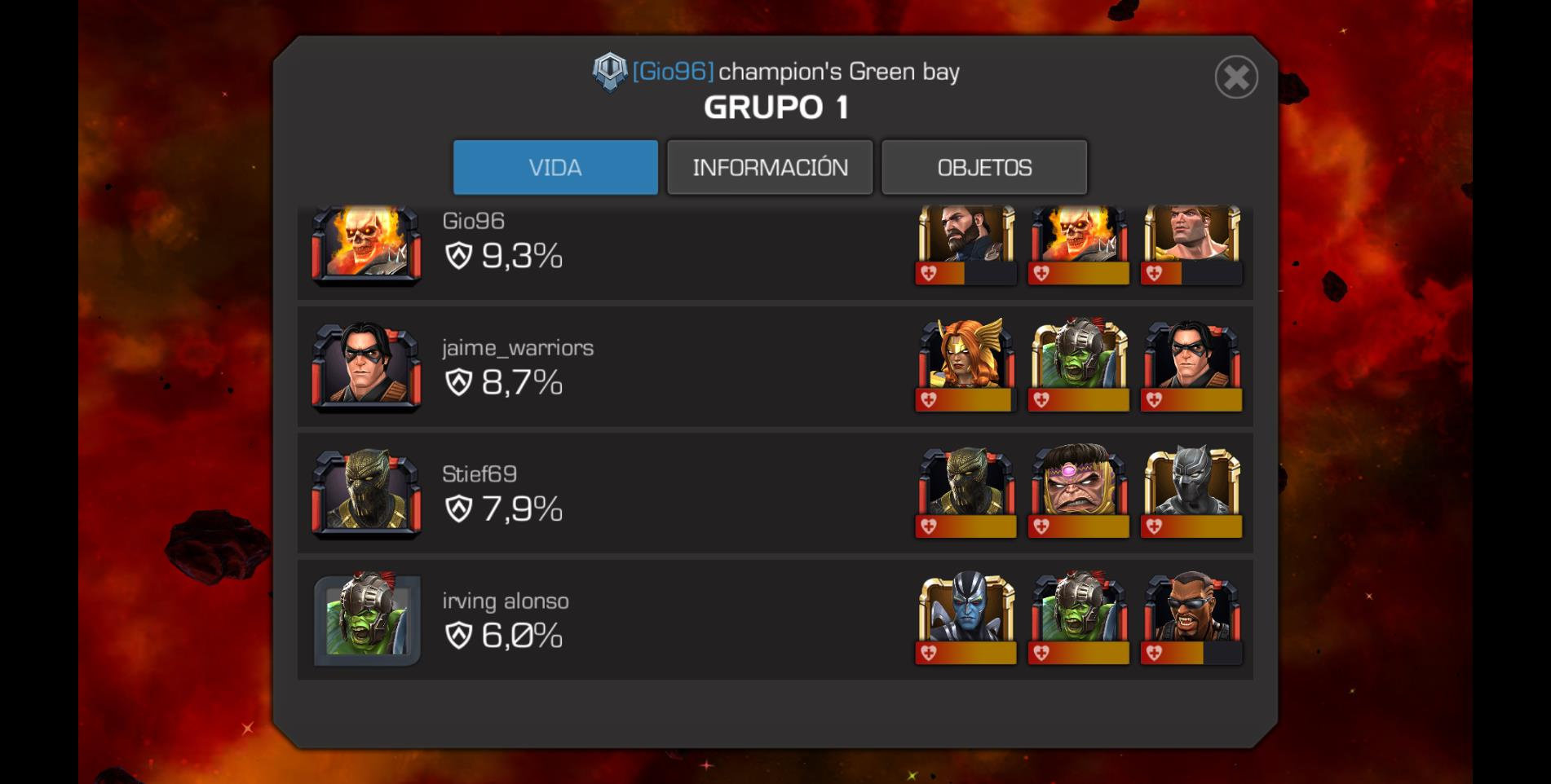Close the GRUPO 1 panel
Viewport: 1551px width, 784px height.
pyautogui.click(x=1236, y=77)
